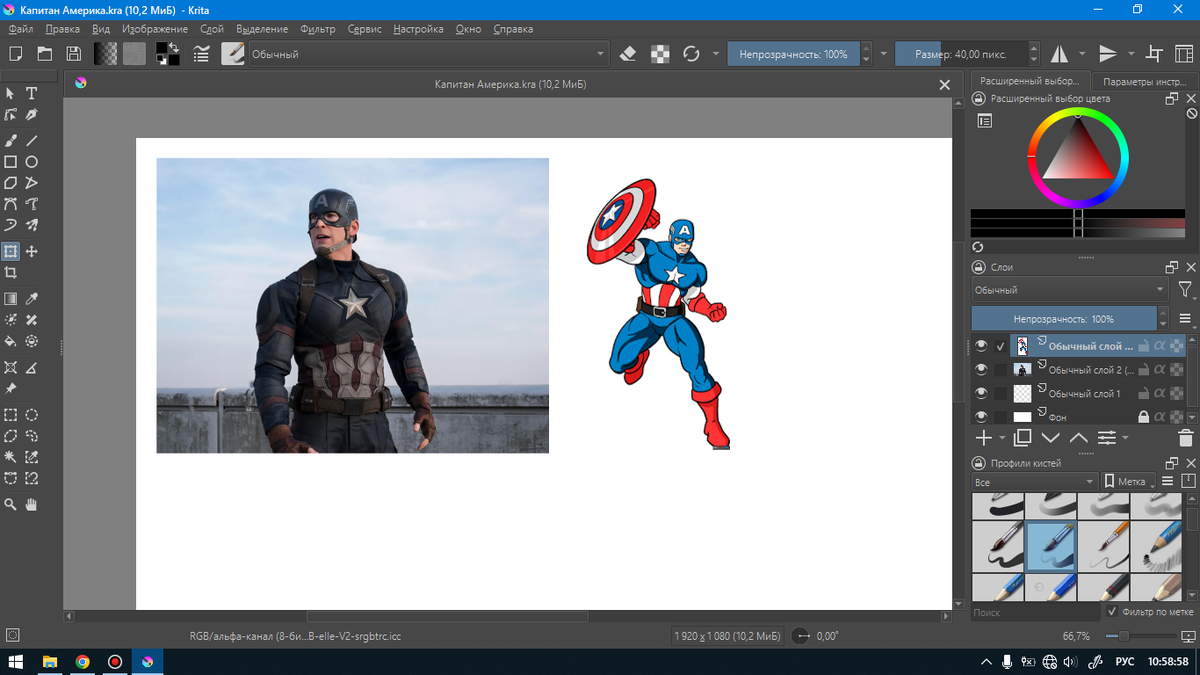The width and height of the screenshot is (1200, 675).
Task: Switch to Параметры инструмента tab
Action: [x=1144, y=81]
